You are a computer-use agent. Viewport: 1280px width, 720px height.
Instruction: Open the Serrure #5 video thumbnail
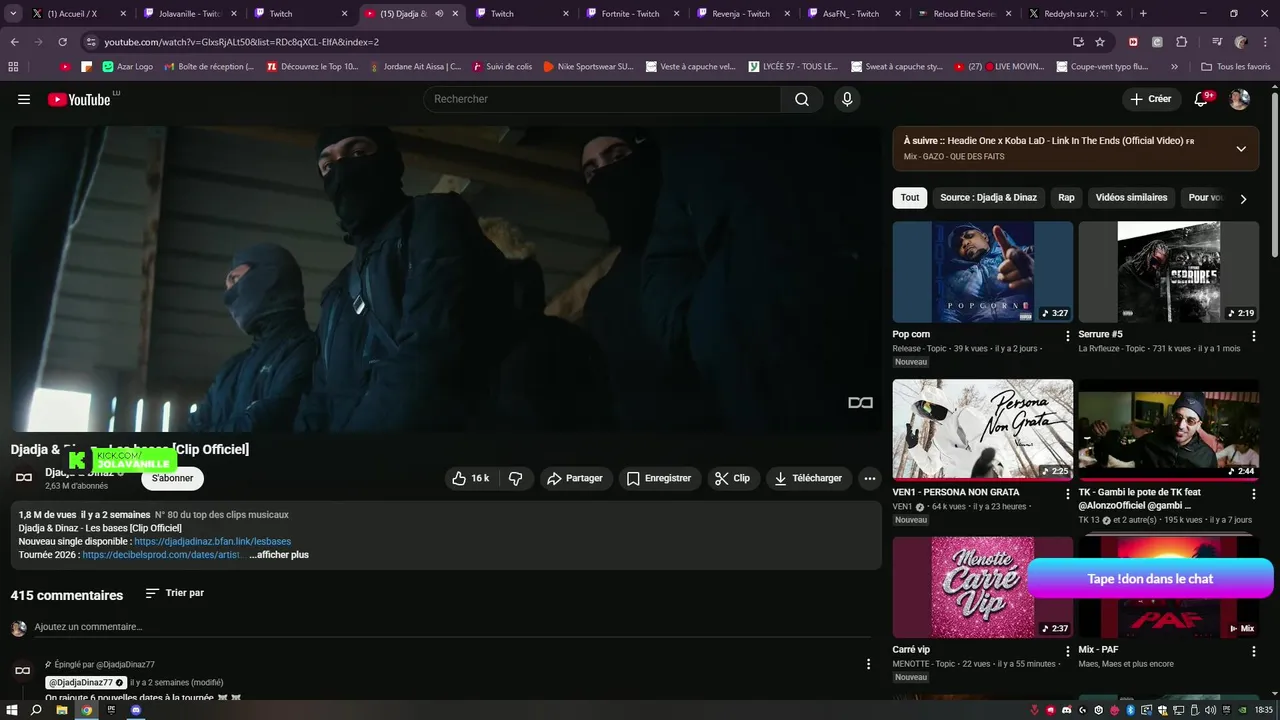(1169, 272)
